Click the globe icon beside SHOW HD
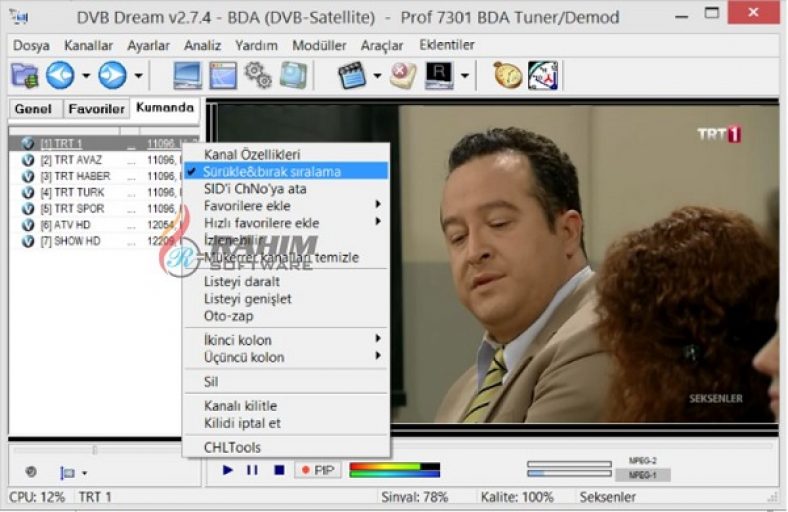Viewport: 788px width, 512px height. click(x=28, y=241)
